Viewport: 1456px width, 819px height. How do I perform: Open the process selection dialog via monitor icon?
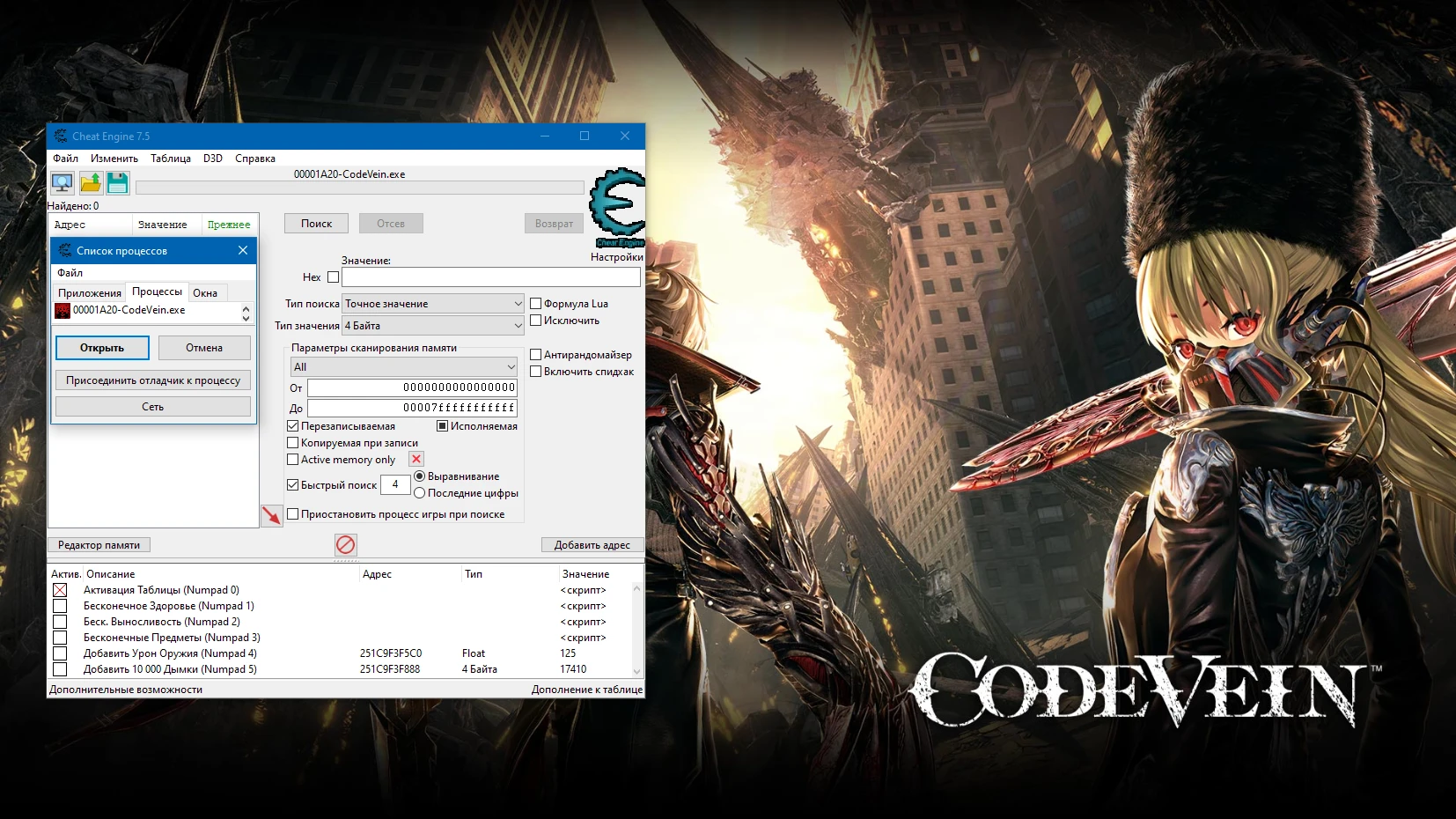pyautogui.click(x=62, y=182)
